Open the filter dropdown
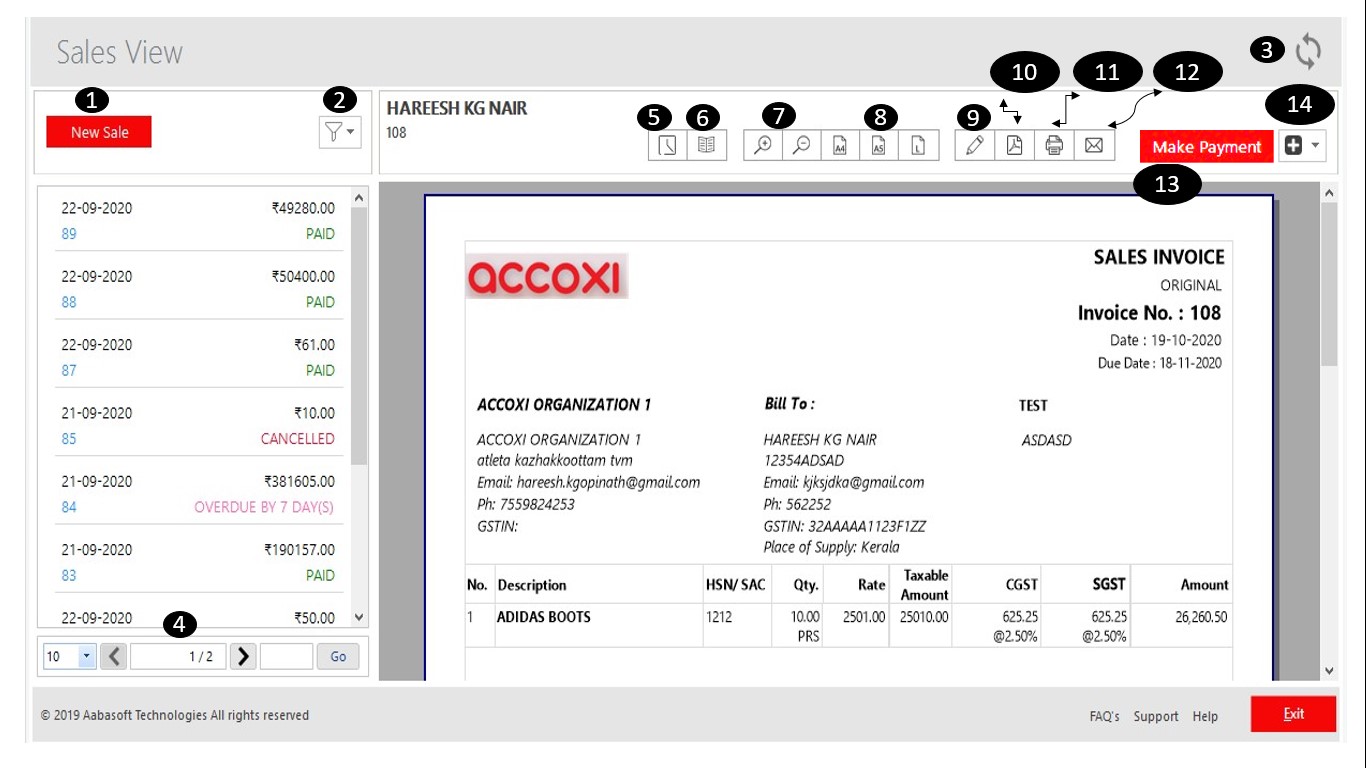Viewport: 1366px width, 768px height. (x=339, y=132)
